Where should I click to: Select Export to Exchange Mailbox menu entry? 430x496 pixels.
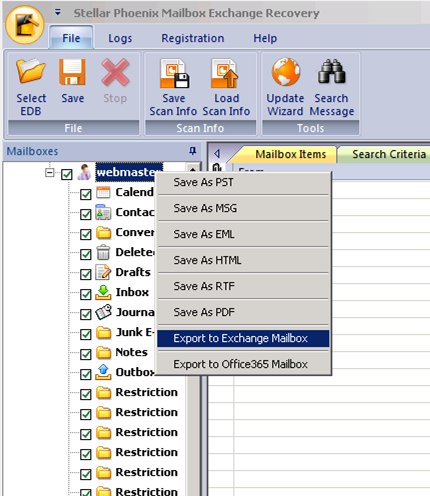pos(243,338)
